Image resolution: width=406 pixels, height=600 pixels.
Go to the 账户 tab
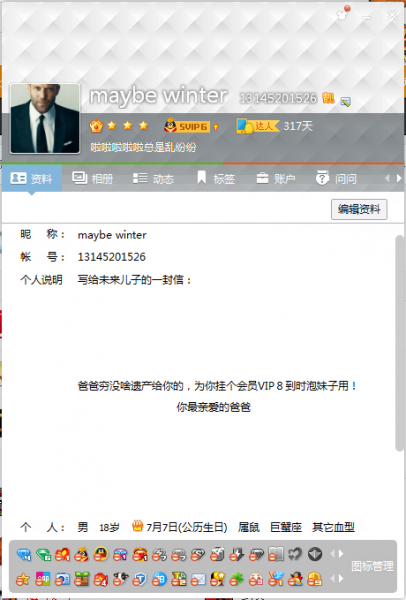[276, 178]
